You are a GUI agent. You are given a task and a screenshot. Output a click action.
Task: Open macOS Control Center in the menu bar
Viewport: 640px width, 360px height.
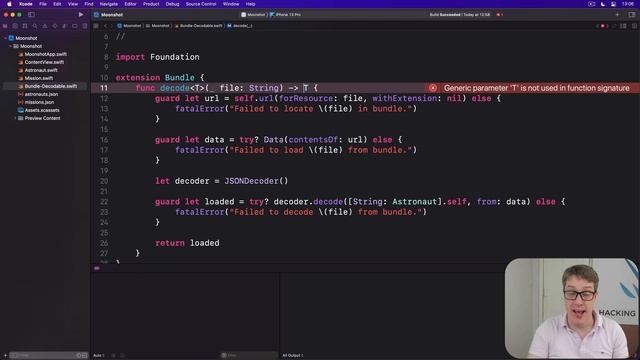point(613,4)
